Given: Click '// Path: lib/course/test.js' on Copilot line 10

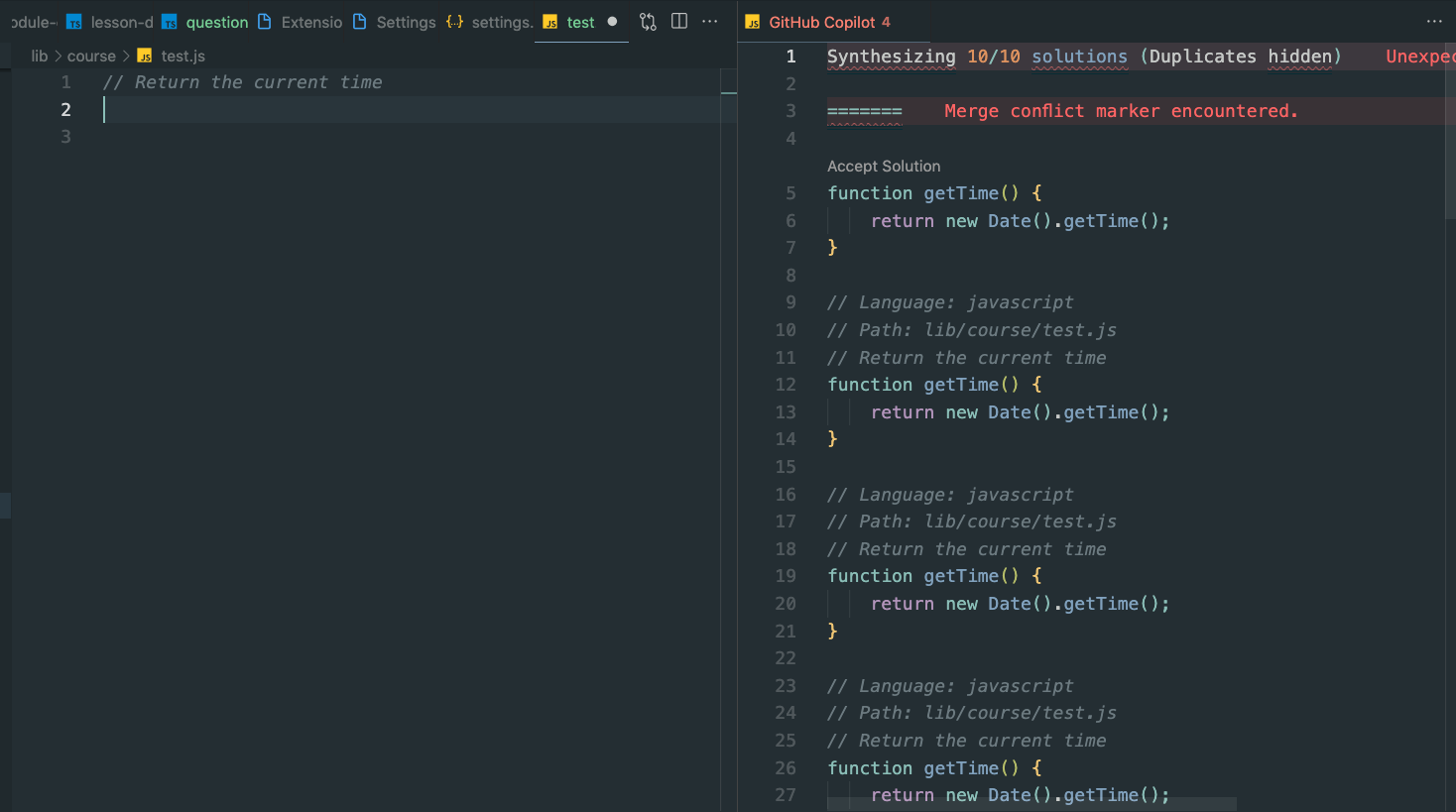Looking at the screenshot, I should tap(972, 330).
